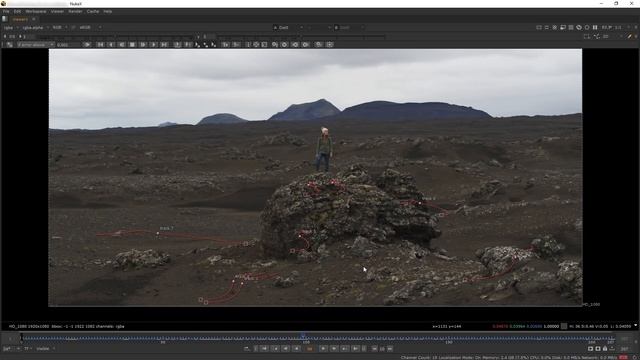Click the timeline playhead near frame 100
Image resolution: width=640 pixels, height=360 pixels.
click(x=303, y=336)
